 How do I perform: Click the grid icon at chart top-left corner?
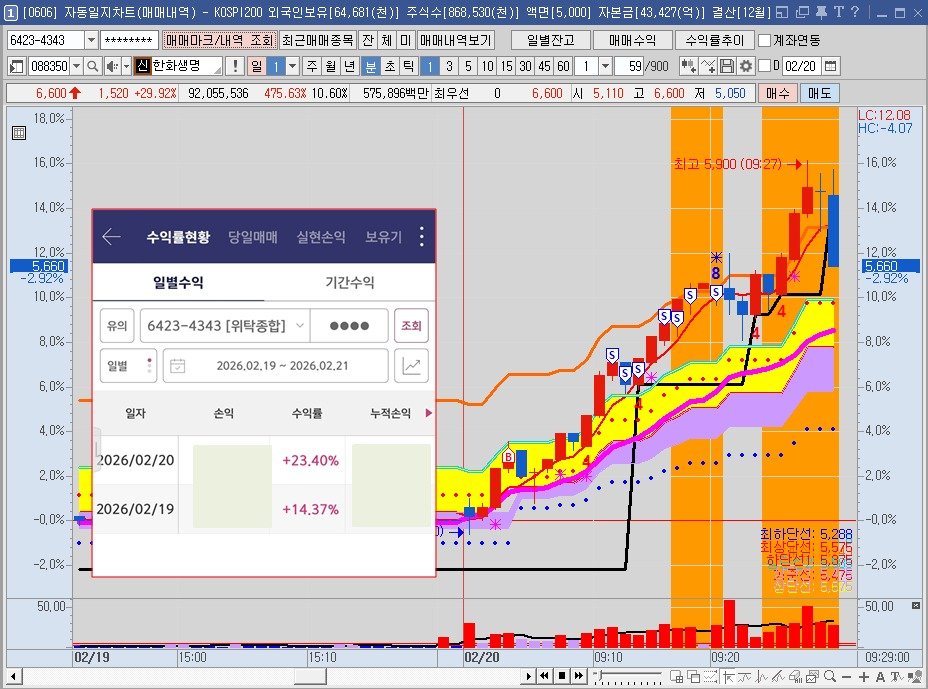tap(18, 133)
